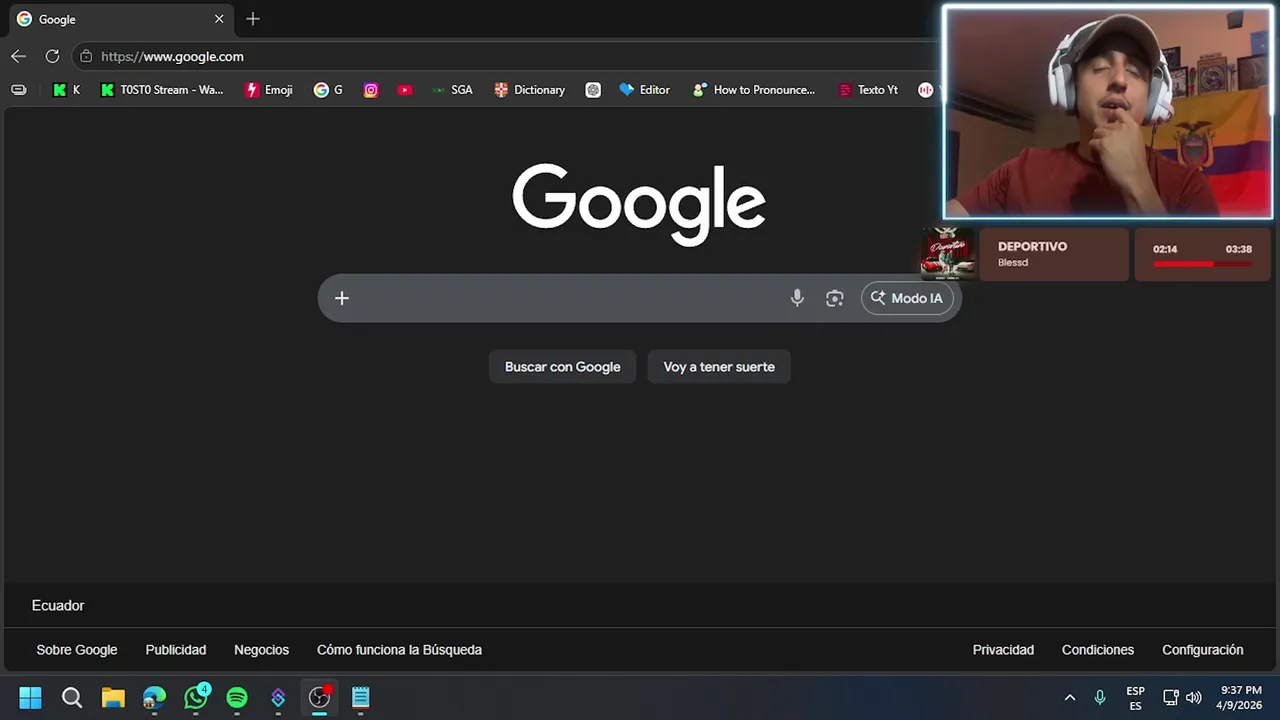Open the Windows Start menu
Screen dimensions: 1280x720
30,697
